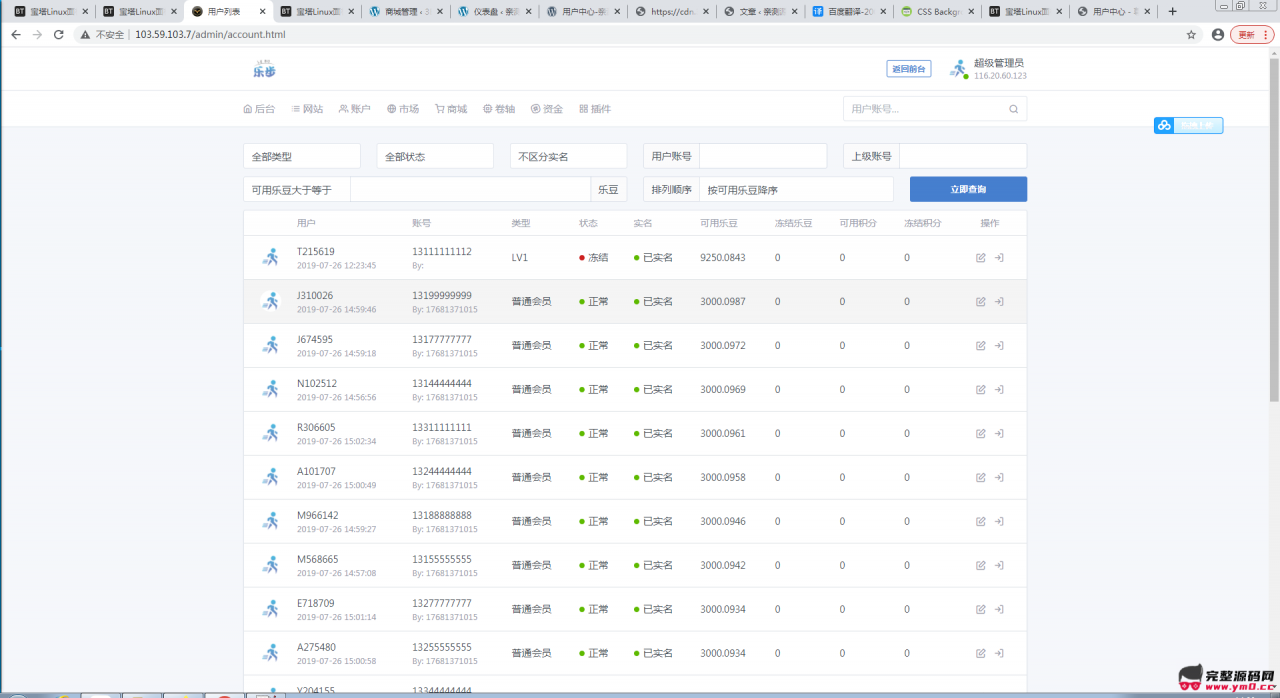The image size is (1280, 698).
Task: Expand the 不区分实名 verification dropdown
Action: (x=568, y=157)
